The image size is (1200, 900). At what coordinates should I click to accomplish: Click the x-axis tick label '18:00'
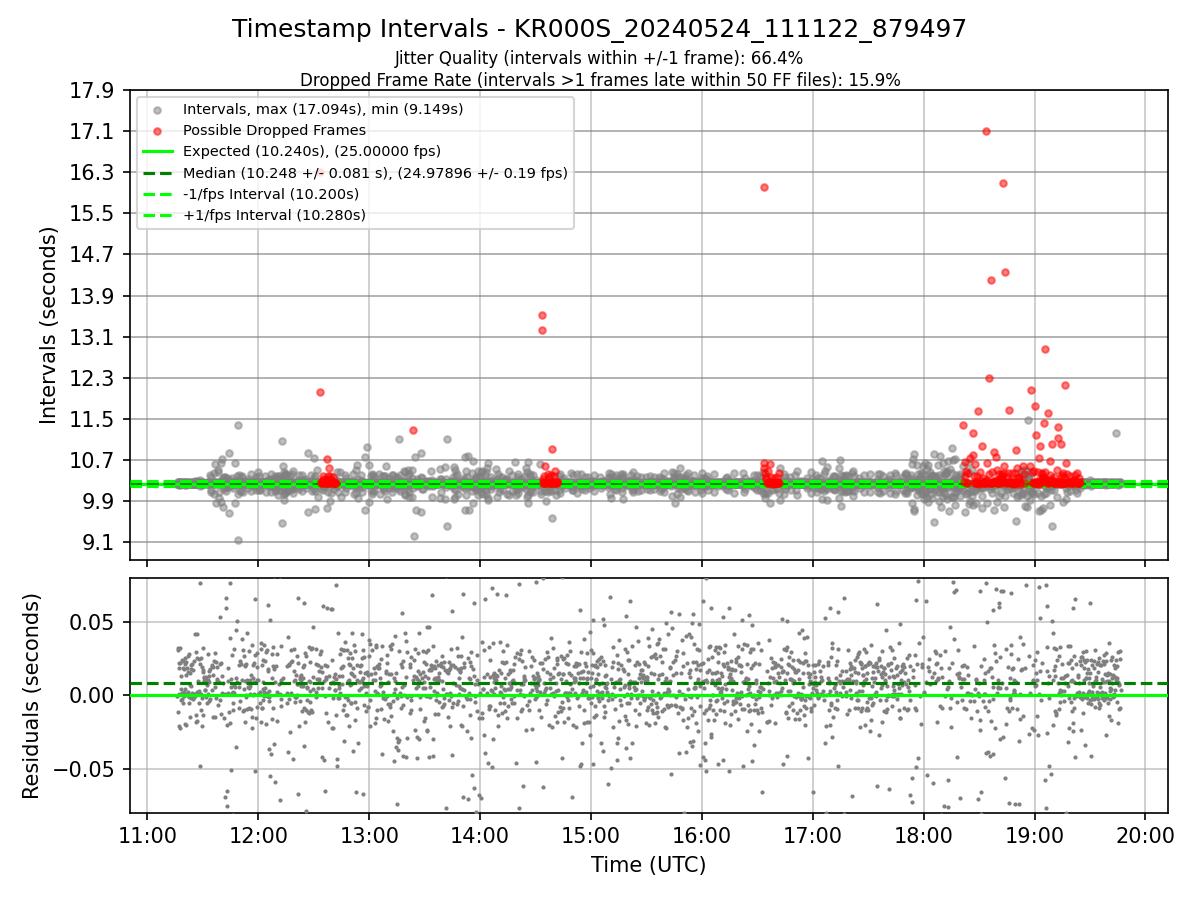pos(923,834)
